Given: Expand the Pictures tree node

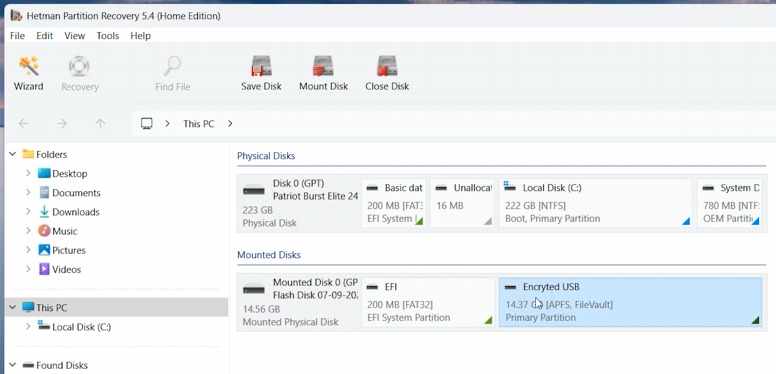Looking at the screenshot, I should (x=28, y=250).
